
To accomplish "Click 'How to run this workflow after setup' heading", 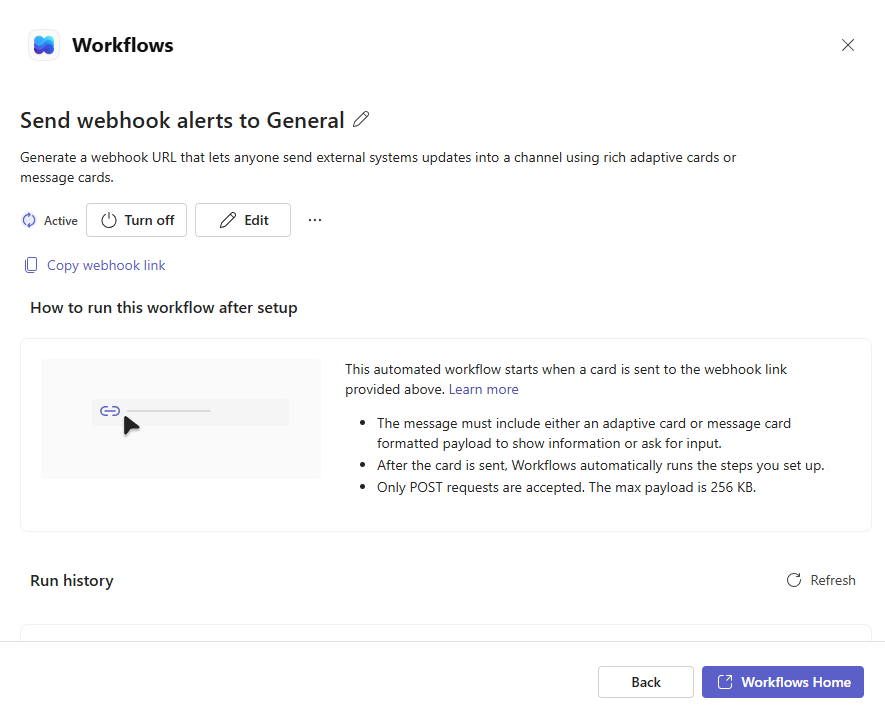I will (x=164, y=308).
